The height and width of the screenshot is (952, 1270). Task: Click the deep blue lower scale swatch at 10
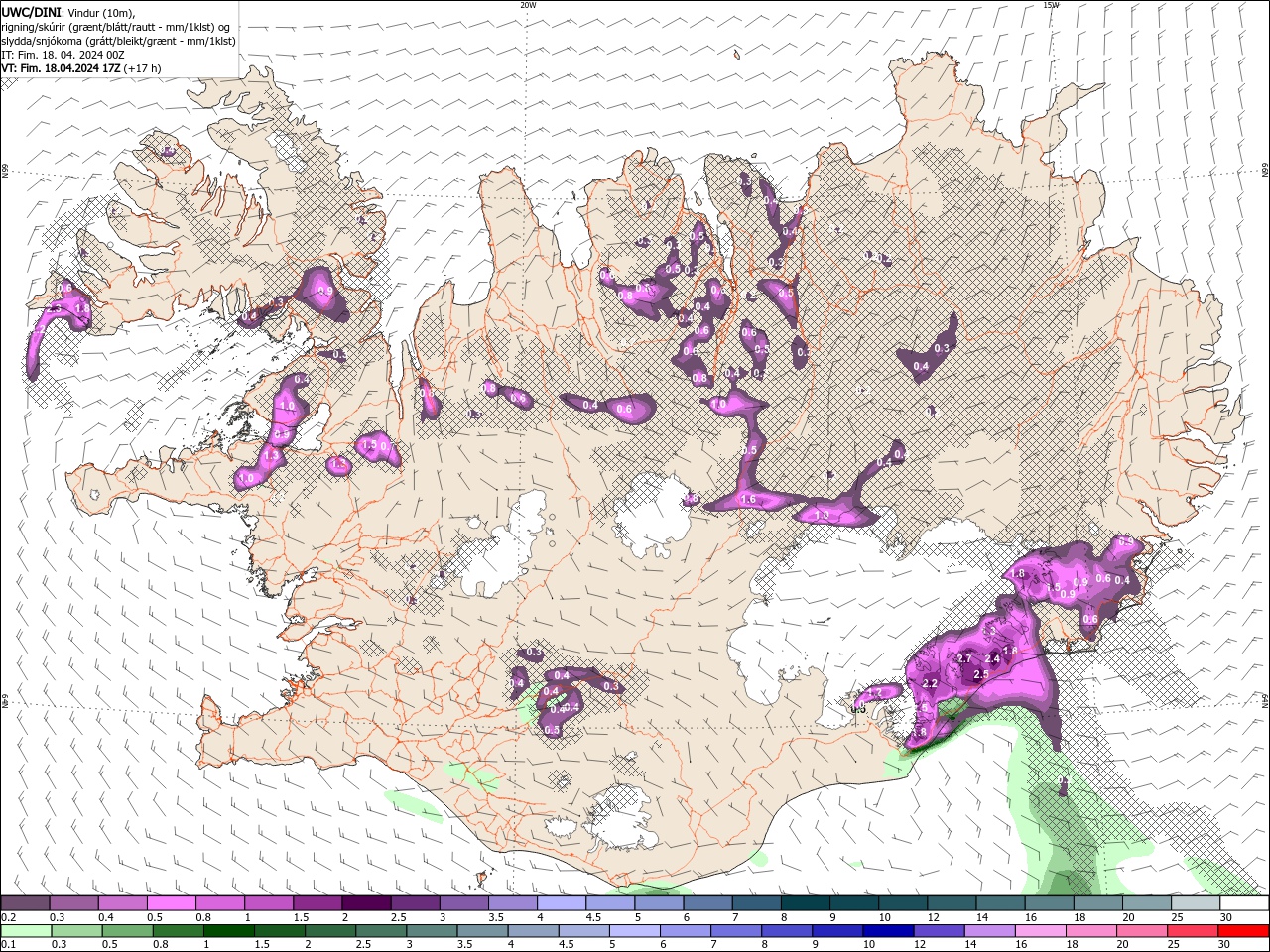pyautogui.click(x=887, y=931)
